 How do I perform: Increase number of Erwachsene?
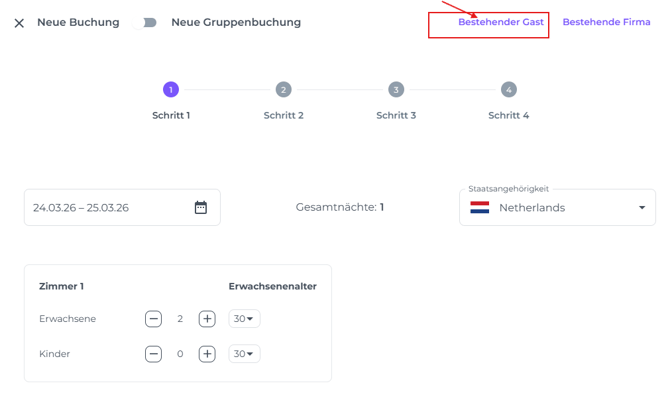pyautogui.click(x=207, y=319)
